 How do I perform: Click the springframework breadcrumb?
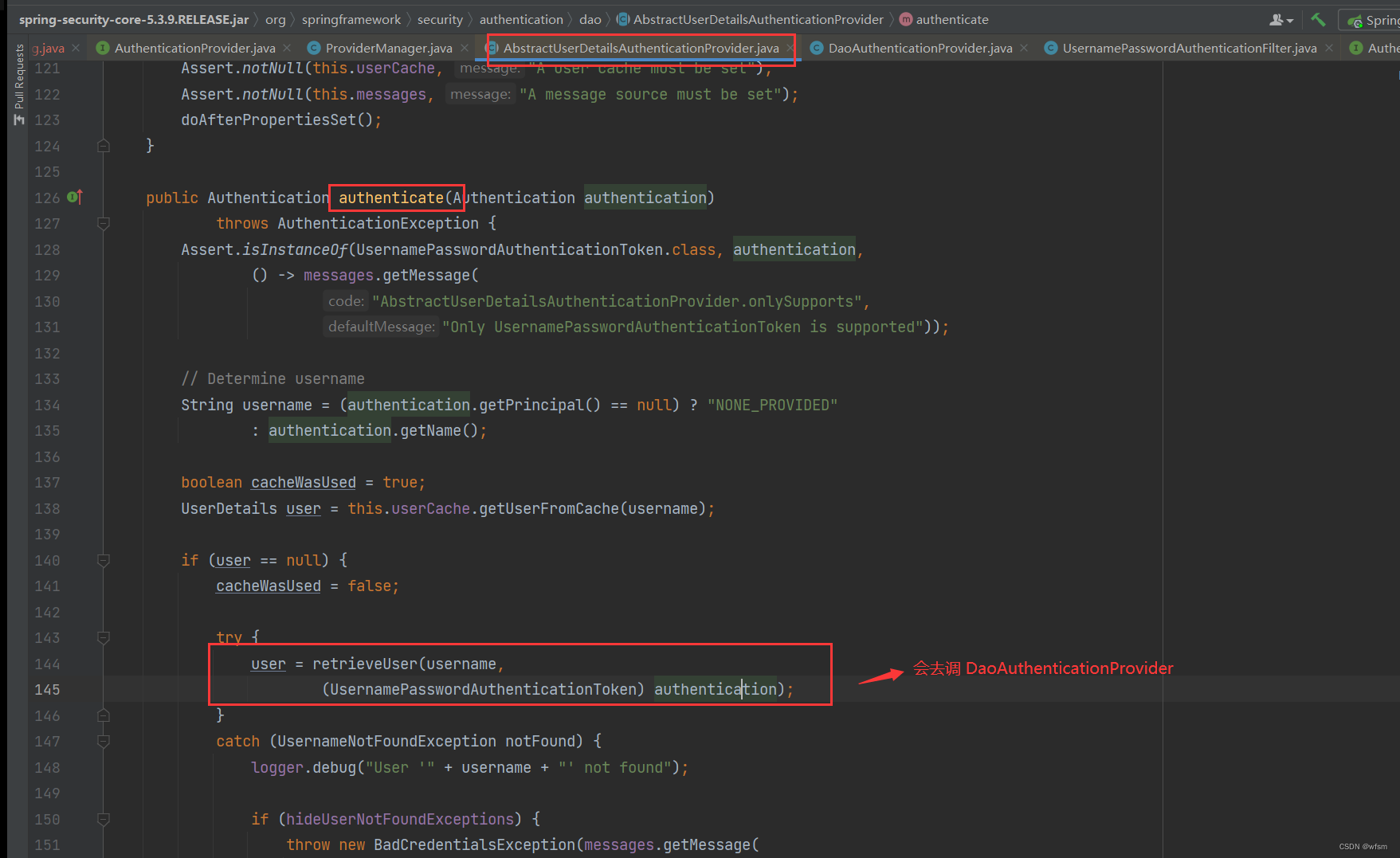(351, 19)
